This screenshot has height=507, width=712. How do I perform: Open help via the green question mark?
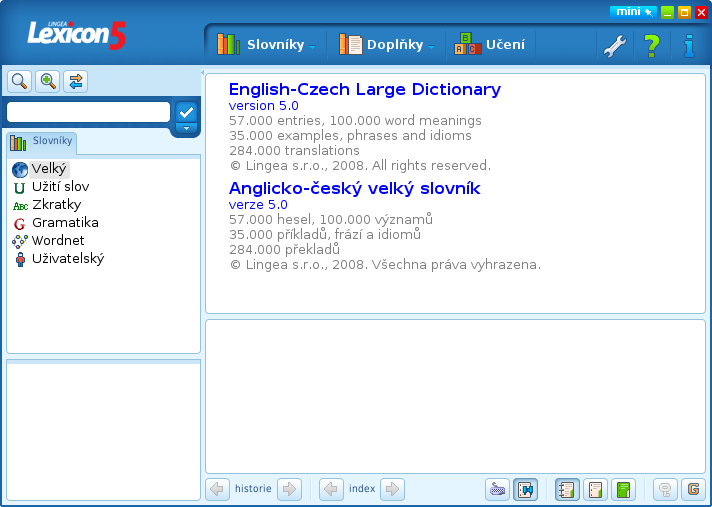coord(652,45)
